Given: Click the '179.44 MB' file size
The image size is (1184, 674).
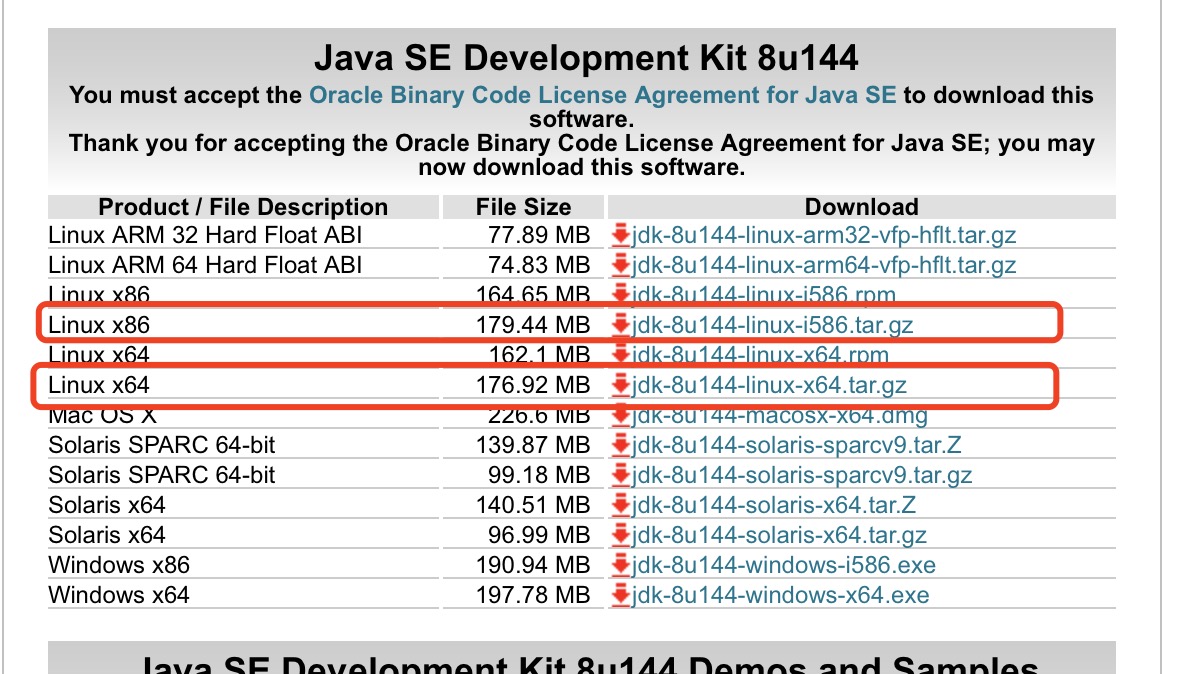Looking at the screenshot, I should coord(533,325).
